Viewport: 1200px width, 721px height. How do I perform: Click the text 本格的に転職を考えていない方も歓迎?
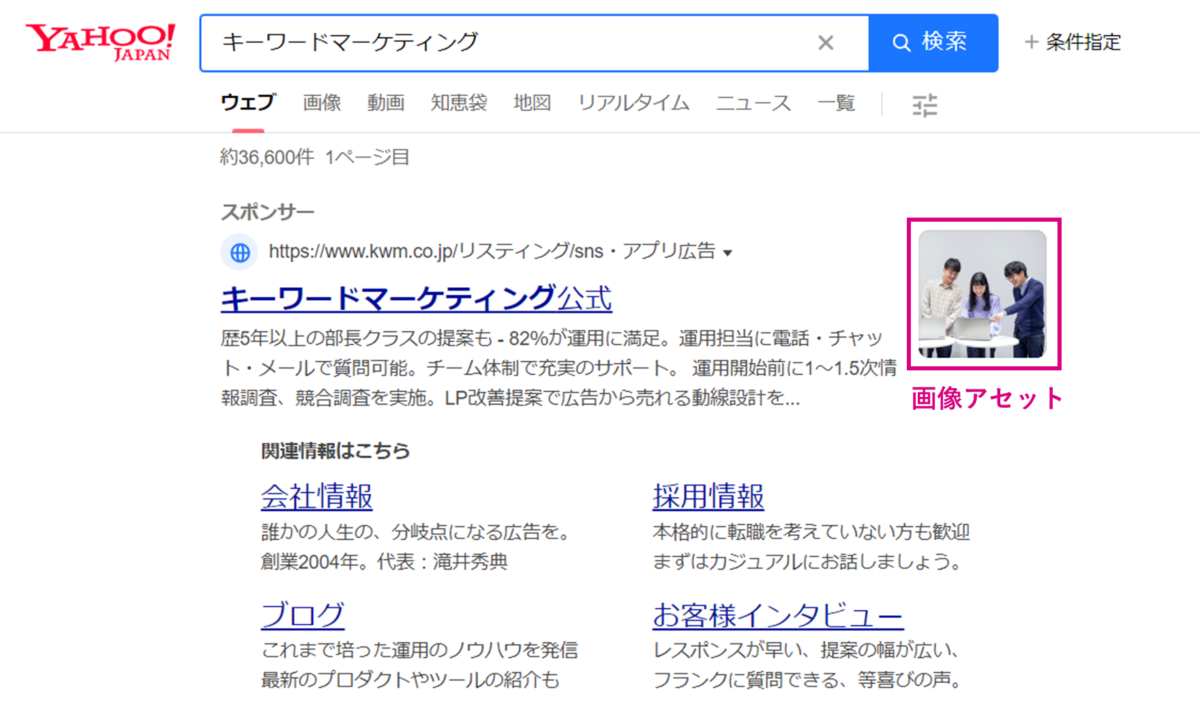point(812,531)
